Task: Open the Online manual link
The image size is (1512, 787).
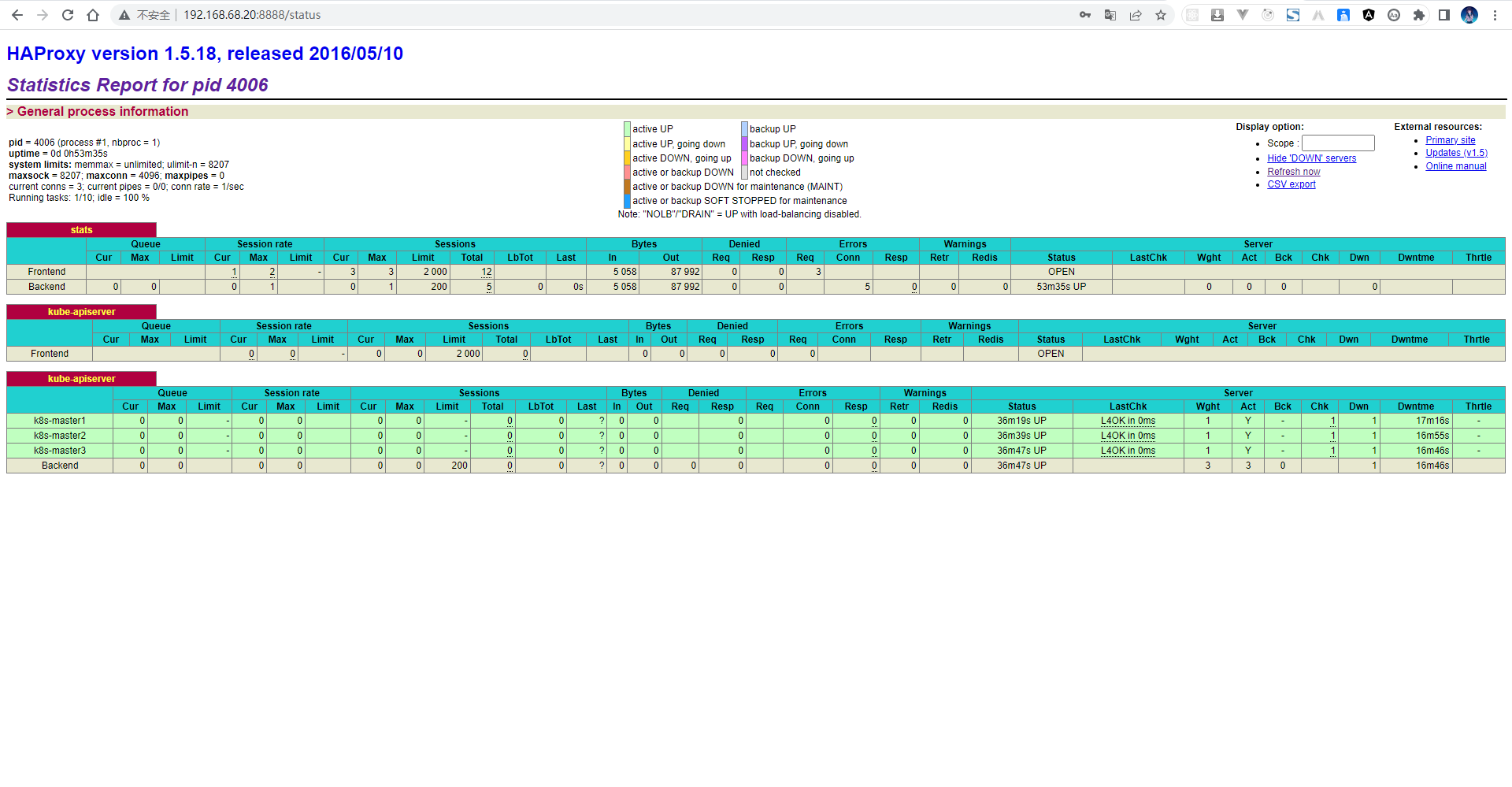Action: tap(1455, 166)
